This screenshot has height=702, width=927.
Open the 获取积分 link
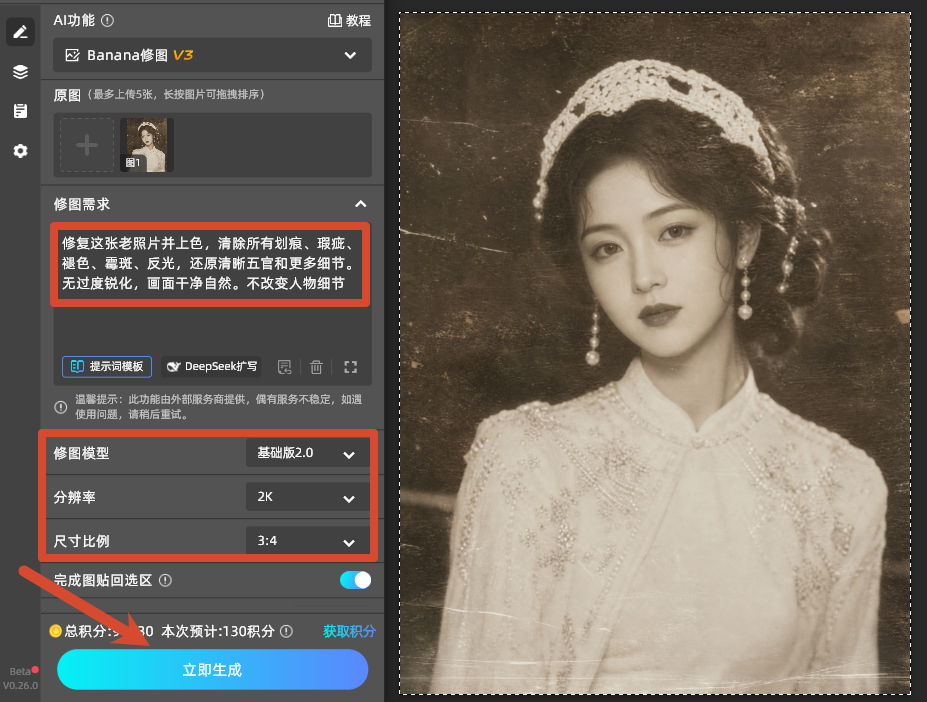349,631
